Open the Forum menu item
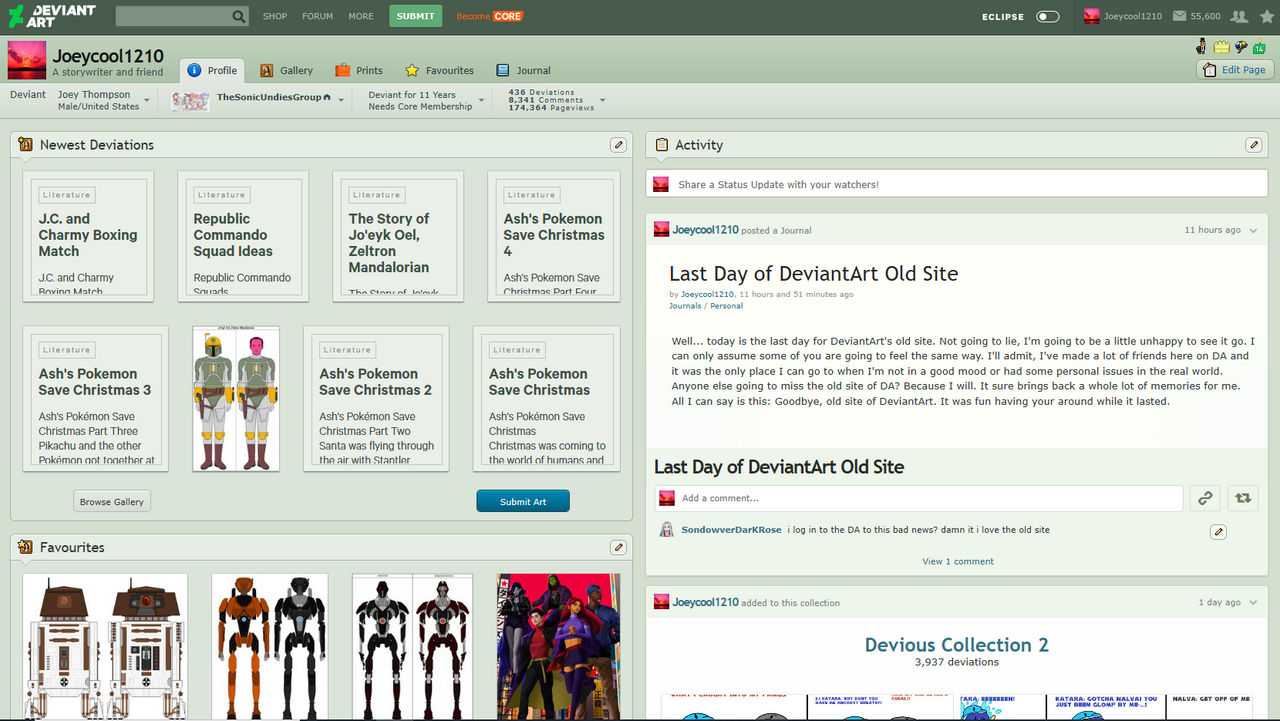The width and height of the screenshot is (1280, 721). [x=318, y=16]
